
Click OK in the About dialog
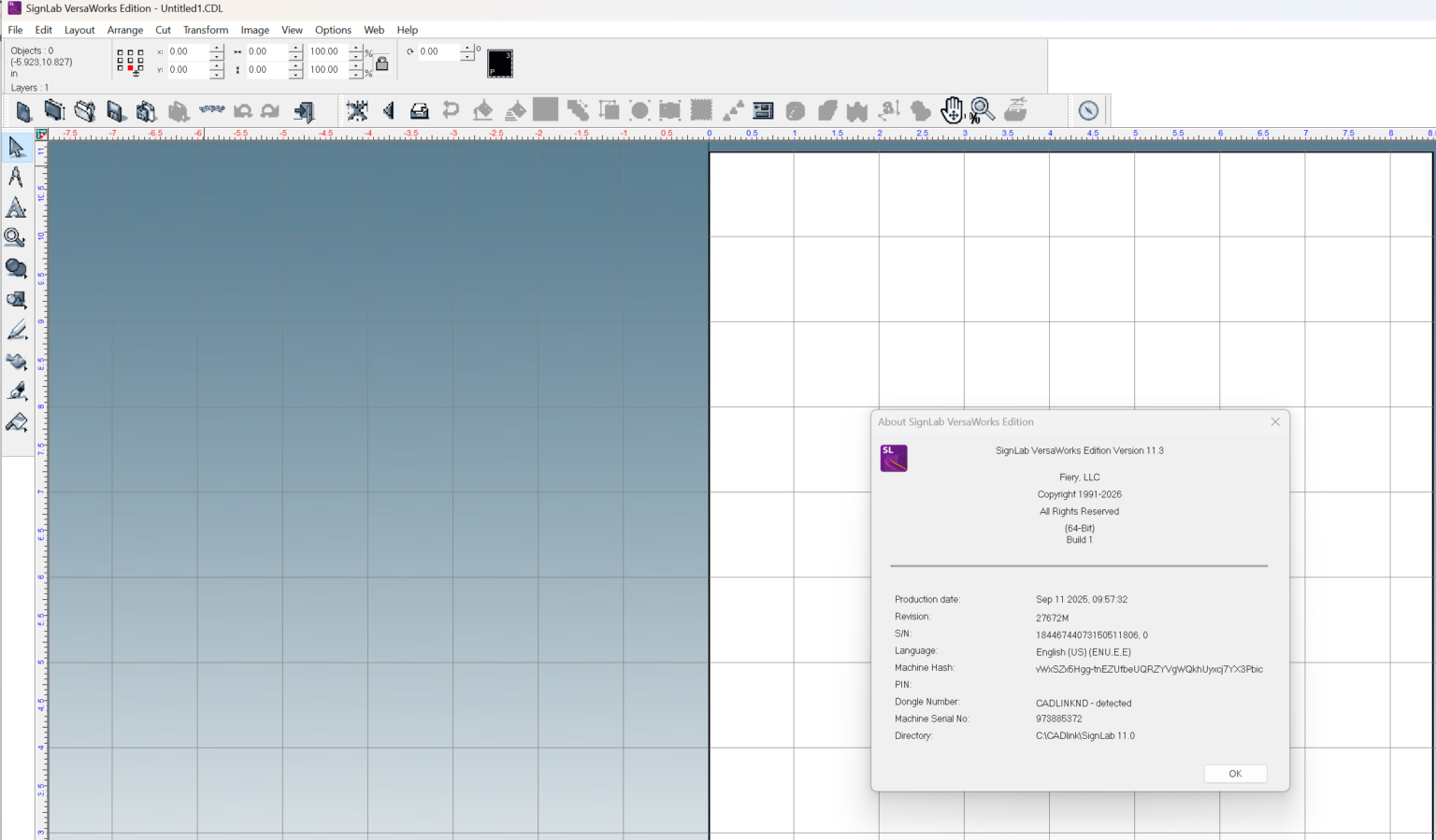[1235, 774]
